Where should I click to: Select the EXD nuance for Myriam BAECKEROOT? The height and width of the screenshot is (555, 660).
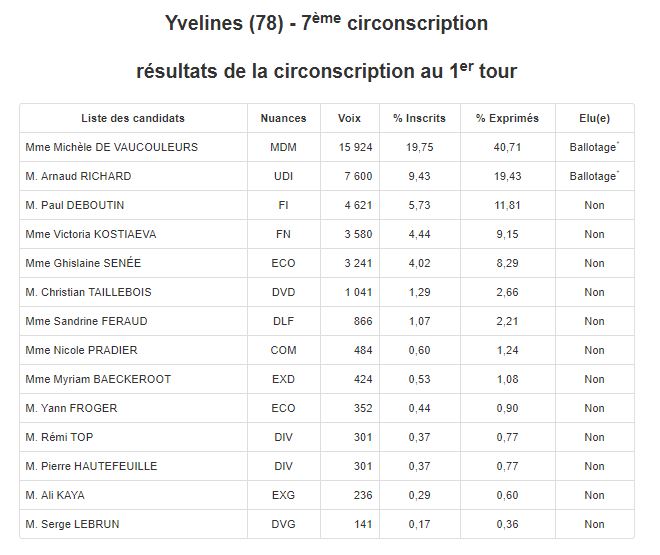coord(283,379)
